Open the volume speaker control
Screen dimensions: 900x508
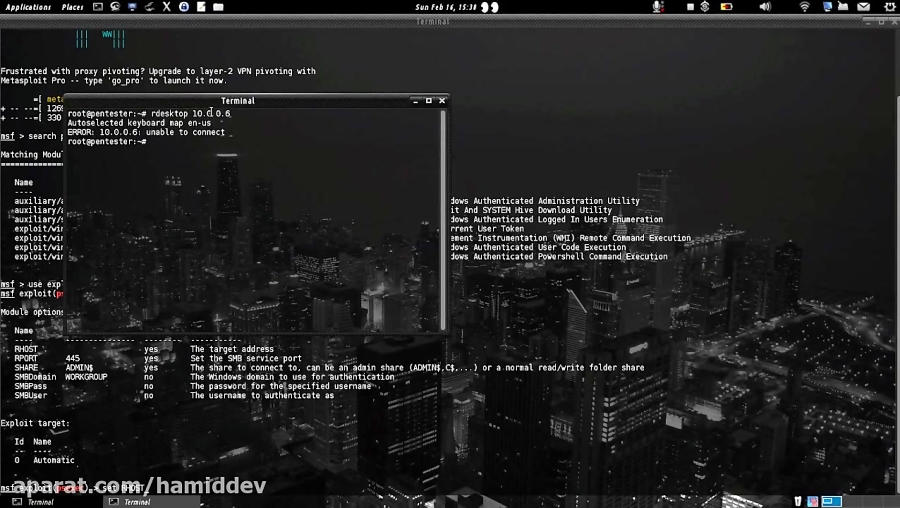point(765,7)
